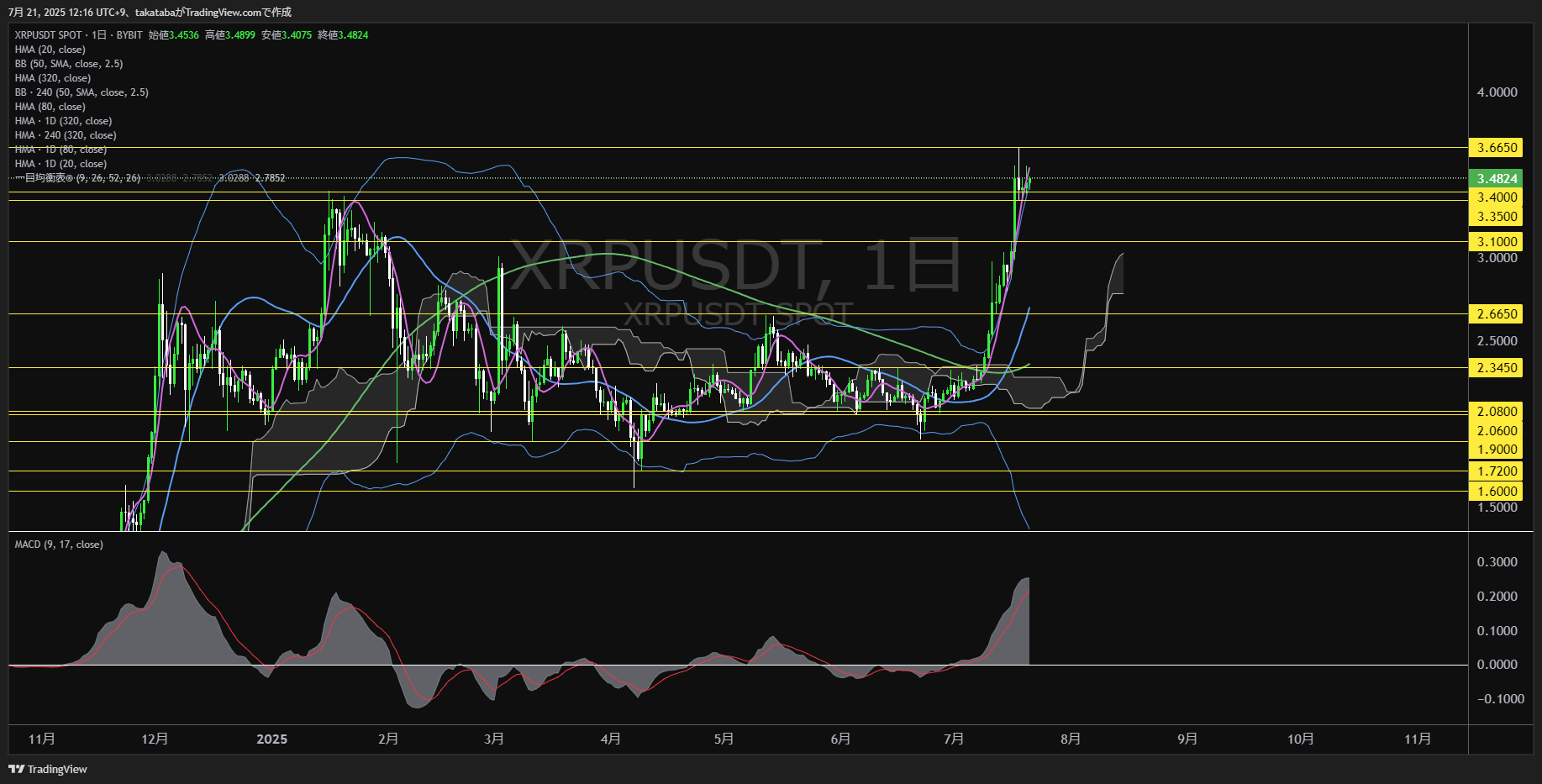Click the HMA · 1D (80, close) legend
Viewport: 1542px width, 784px height.
[61, 150]
